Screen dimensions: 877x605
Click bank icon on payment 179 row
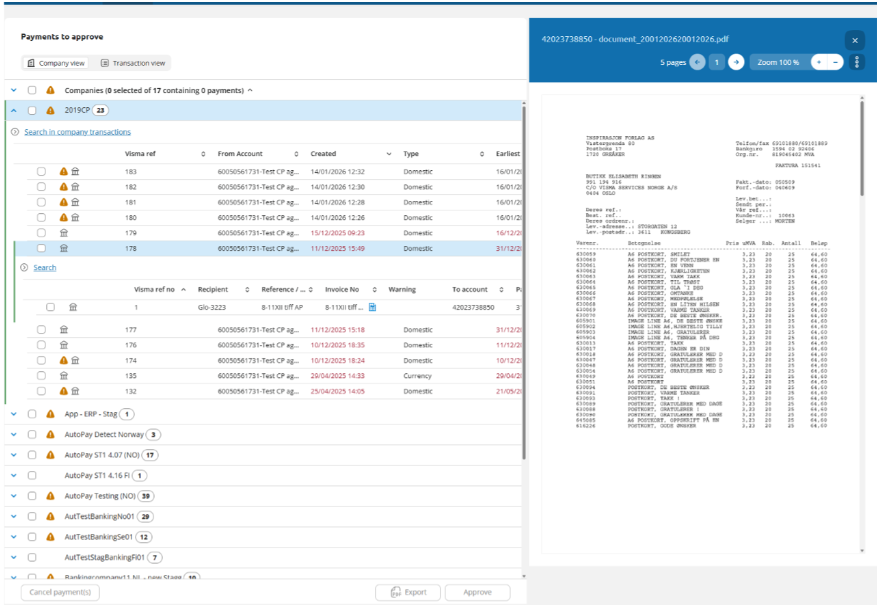click(x=64, y=233)
